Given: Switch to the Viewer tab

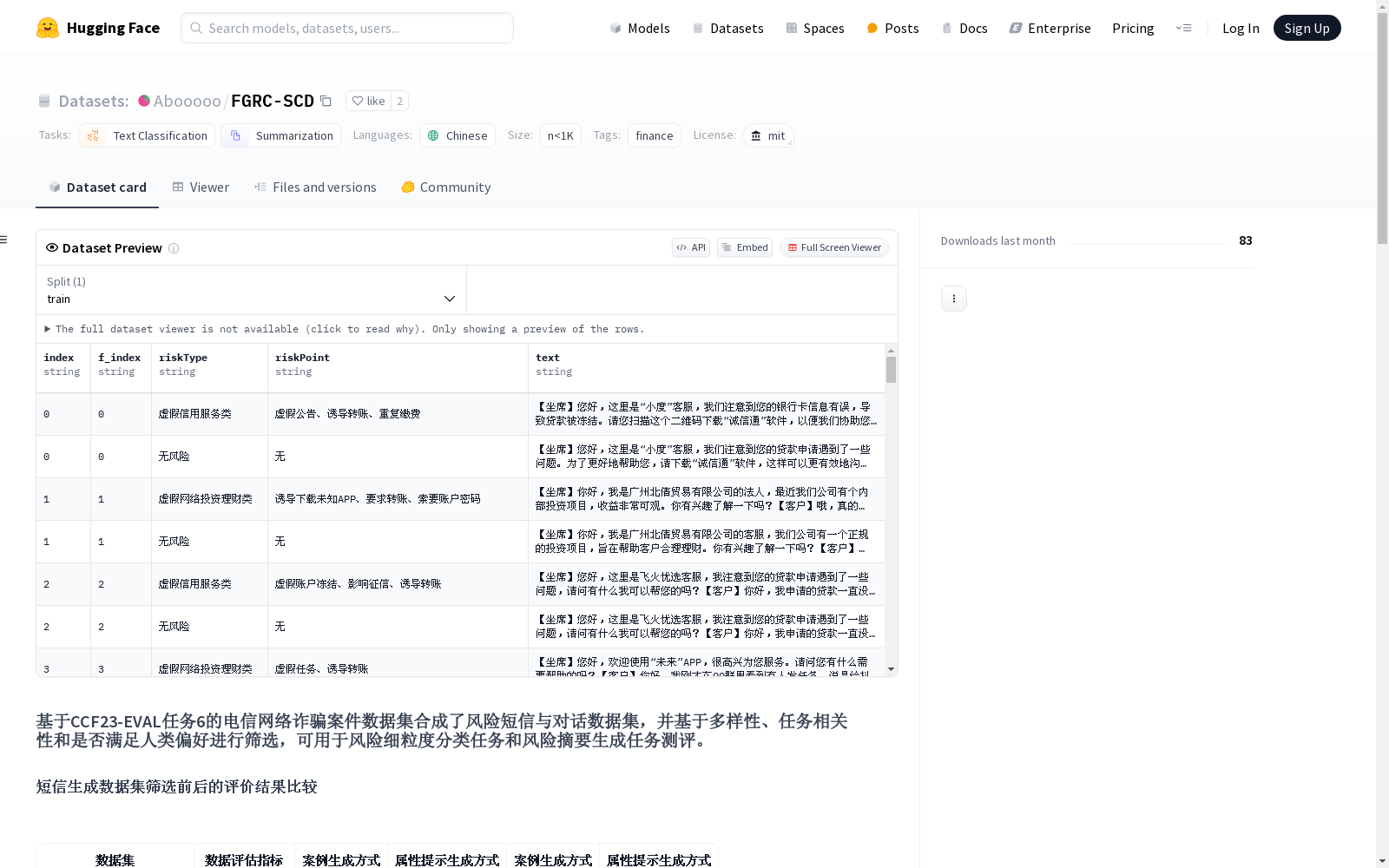Looking at the screenshot, I should 201,187.
